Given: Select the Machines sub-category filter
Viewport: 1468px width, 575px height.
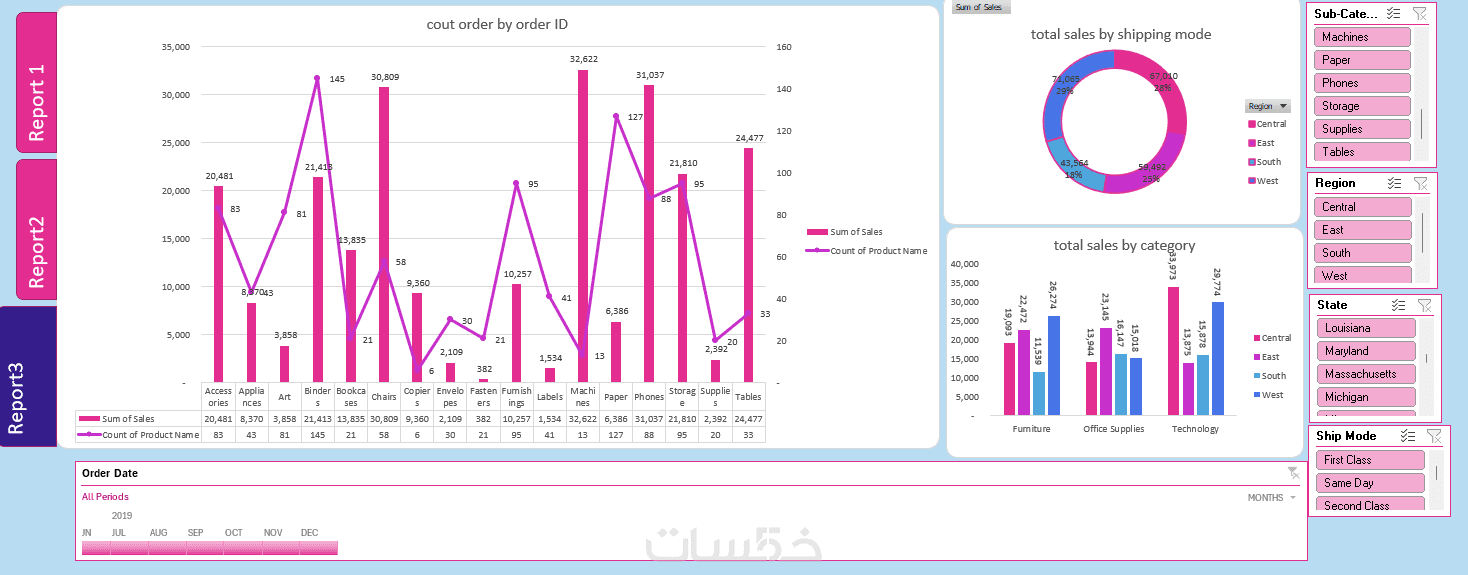Looking at the screenshot, I should (x=1362, y=37).
